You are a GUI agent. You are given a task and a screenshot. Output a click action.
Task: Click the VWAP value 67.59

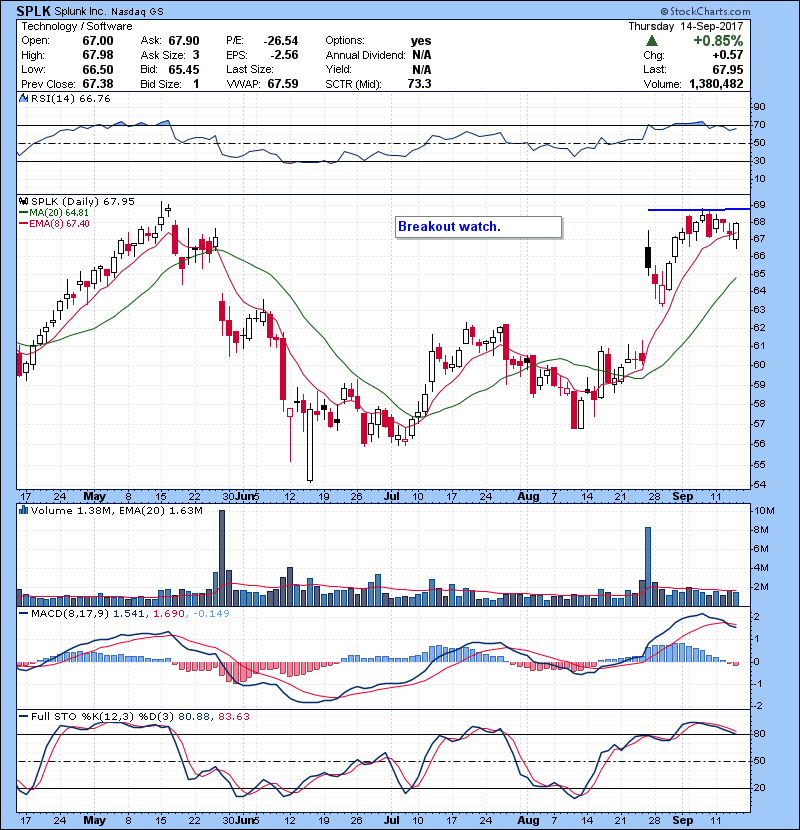coord(283,84)
